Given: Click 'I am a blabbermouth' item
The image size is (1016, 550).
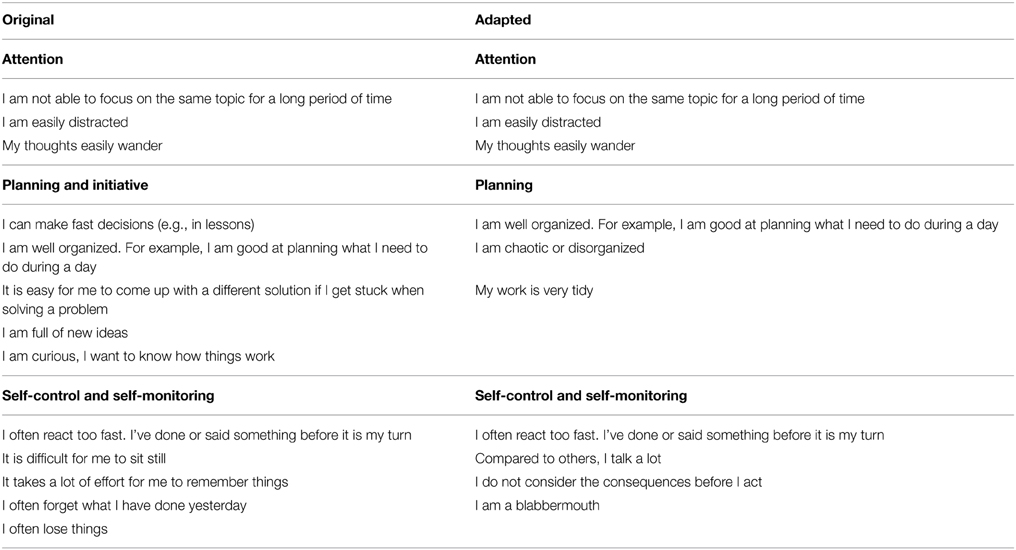Looking at the screenshot, I should pyautogui.click(x=538, y=505).
